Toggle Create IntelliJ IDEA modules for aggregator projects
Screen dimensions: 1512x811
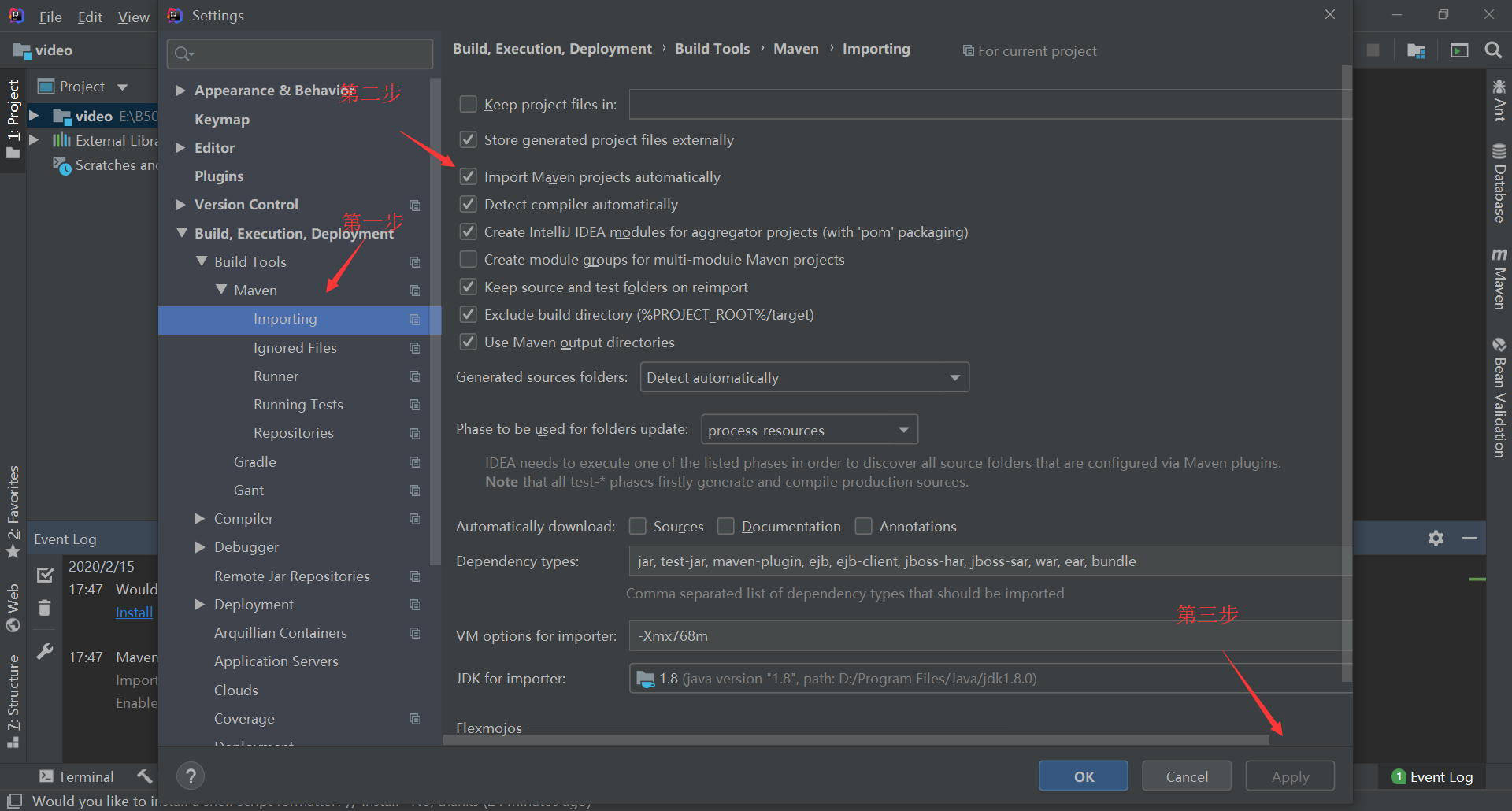pyautogui.click(x=468, y=231)
